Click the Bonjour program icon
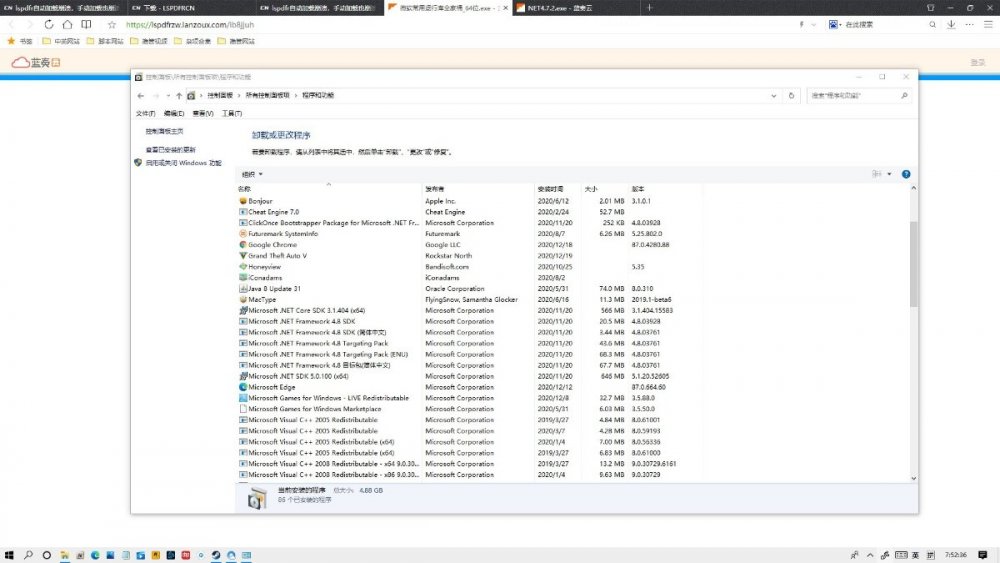Screen dimensions: 1000x563 point(243,201)
